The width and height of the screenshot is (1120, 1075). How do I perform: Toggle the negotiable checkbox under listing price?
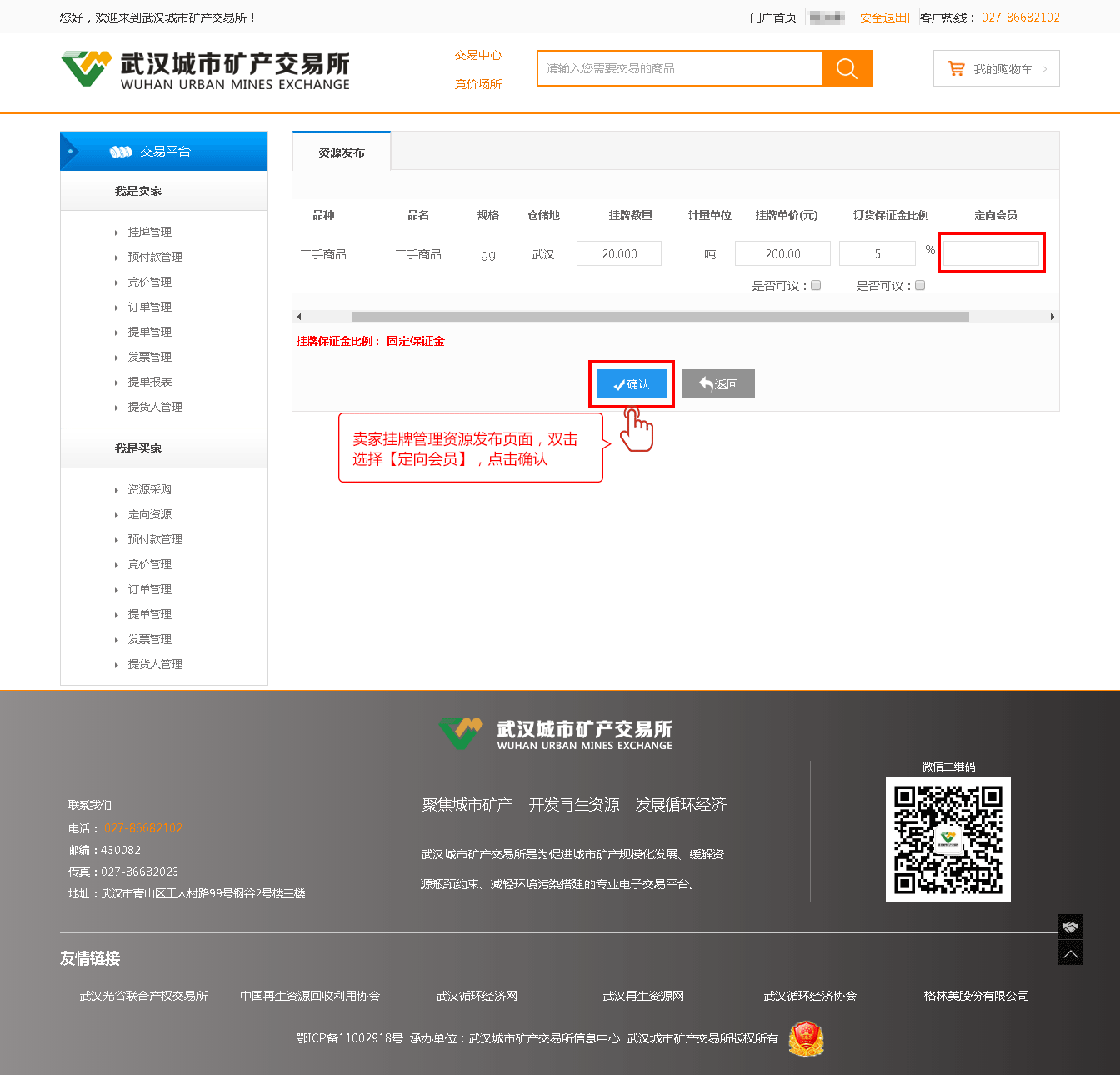(x=816, y=285)
